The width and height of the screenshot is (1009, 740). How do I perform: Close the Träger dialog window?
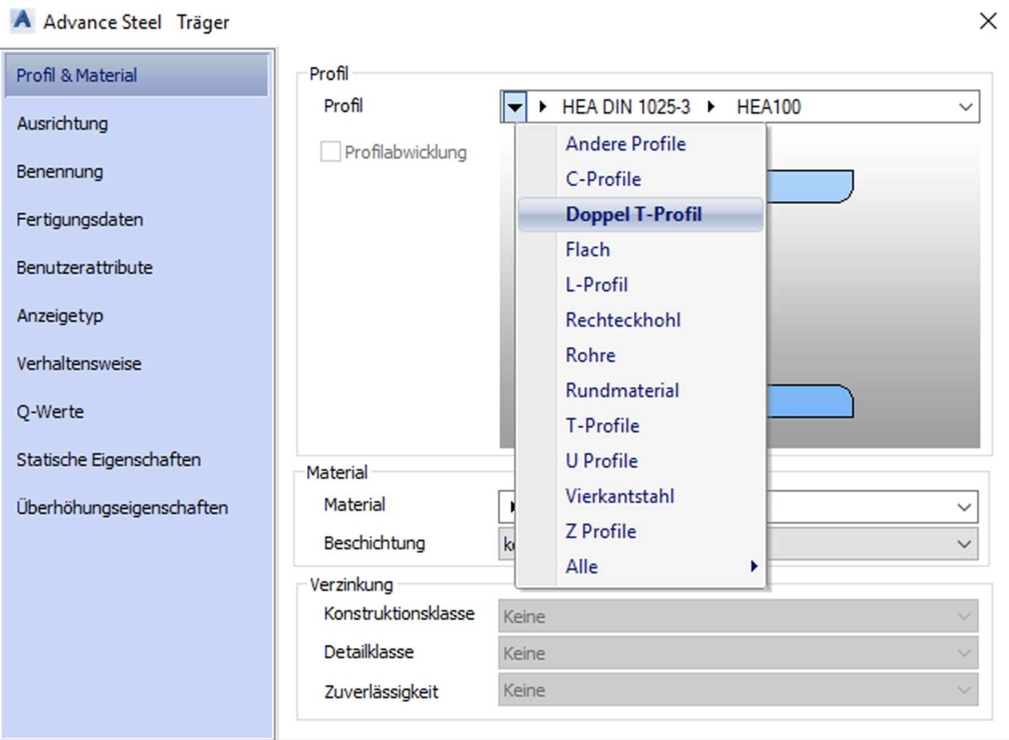pos(987,21)
